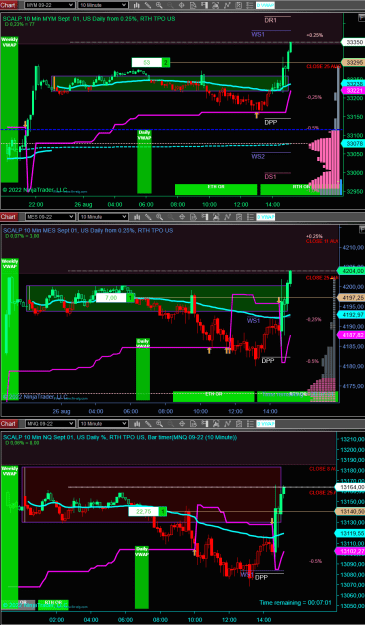Click the Weekly VWAP label on MES chart
This screenshot has width=365, height=625.
pyautogui.click(x=9, y=263)
